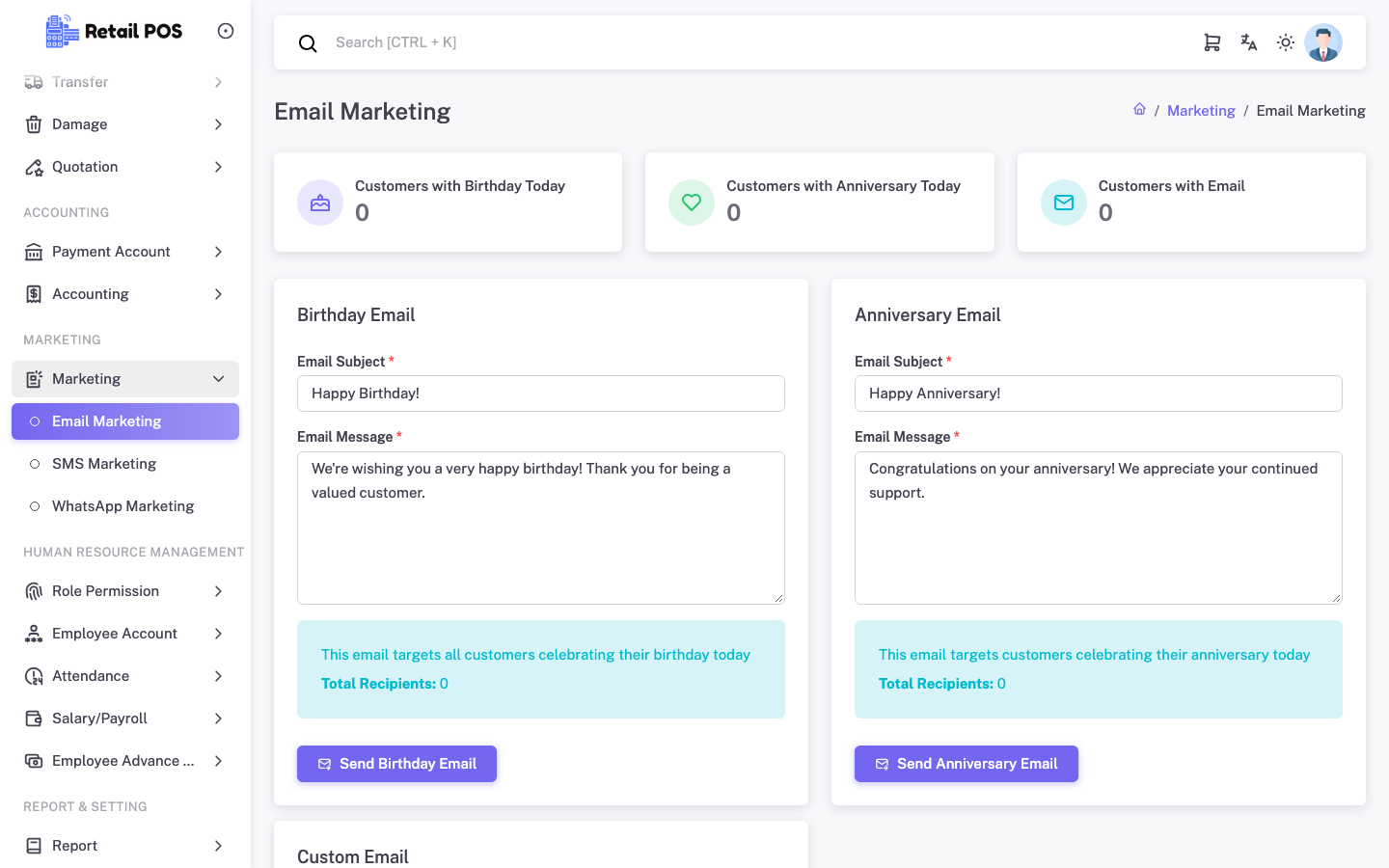Open the shopping cart icon
Image resolution: width=1389 pixels, height=868 pixels.
click(x=1212, y=42)
